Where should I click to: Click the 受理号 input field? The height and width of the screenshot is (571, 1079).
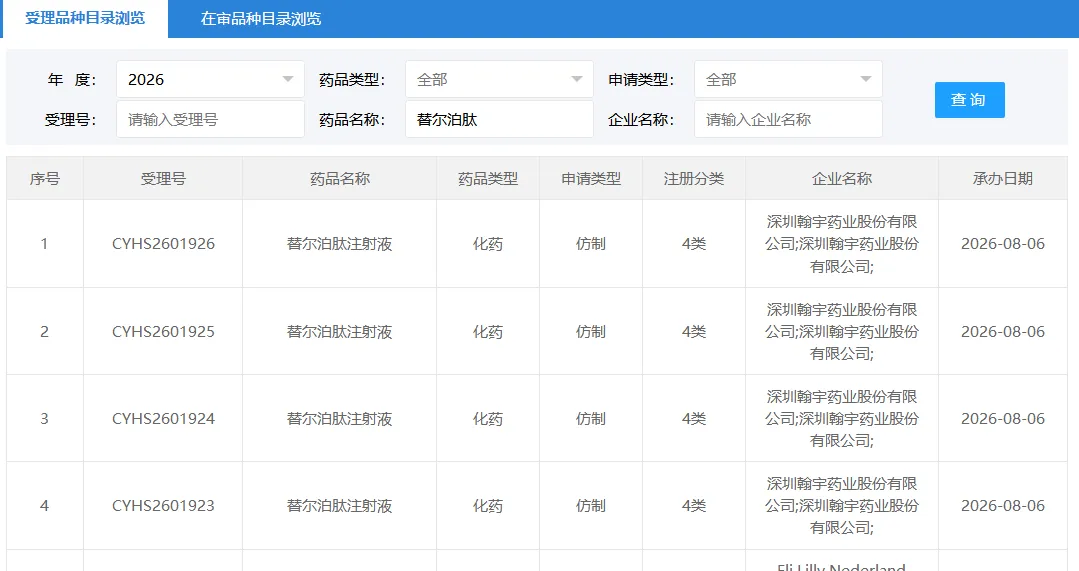(x=210, y=120)
